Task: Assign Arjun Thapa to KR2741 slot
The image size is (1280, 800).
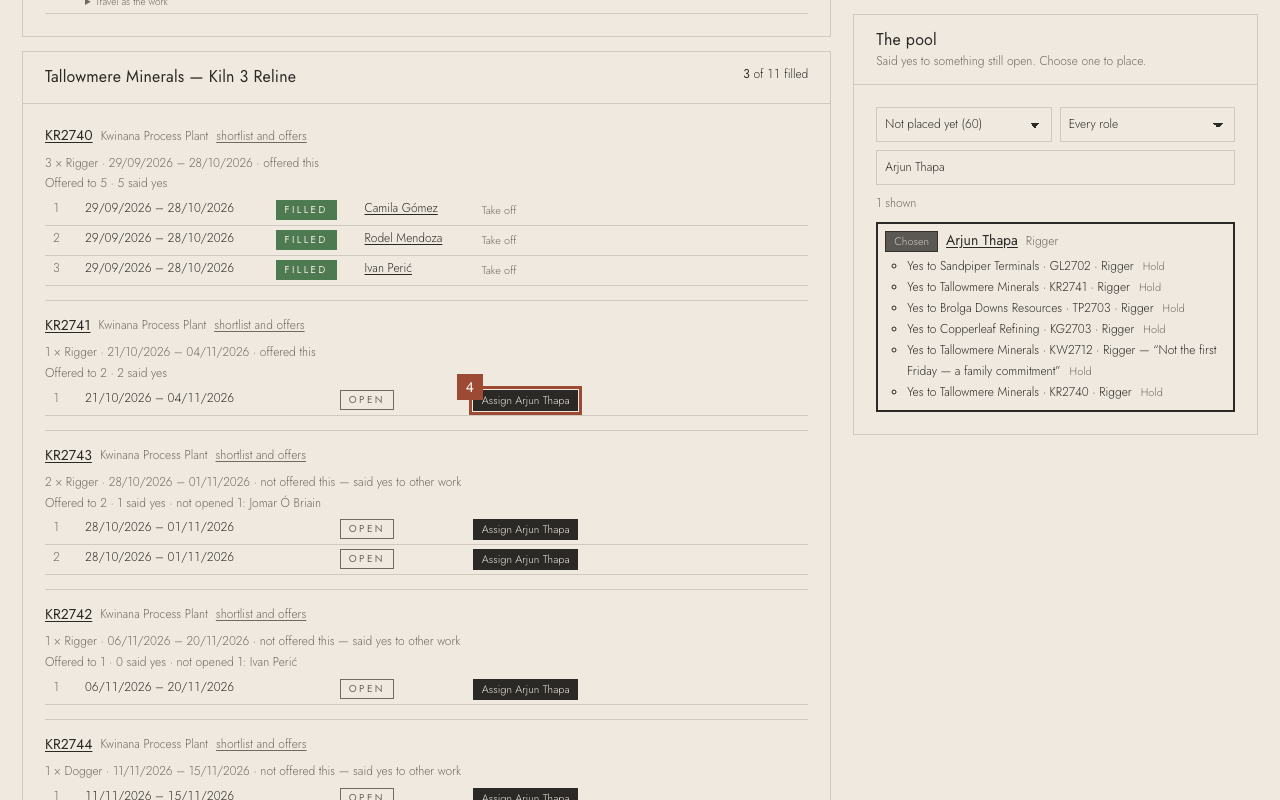Action: click(x=525, y=400)
